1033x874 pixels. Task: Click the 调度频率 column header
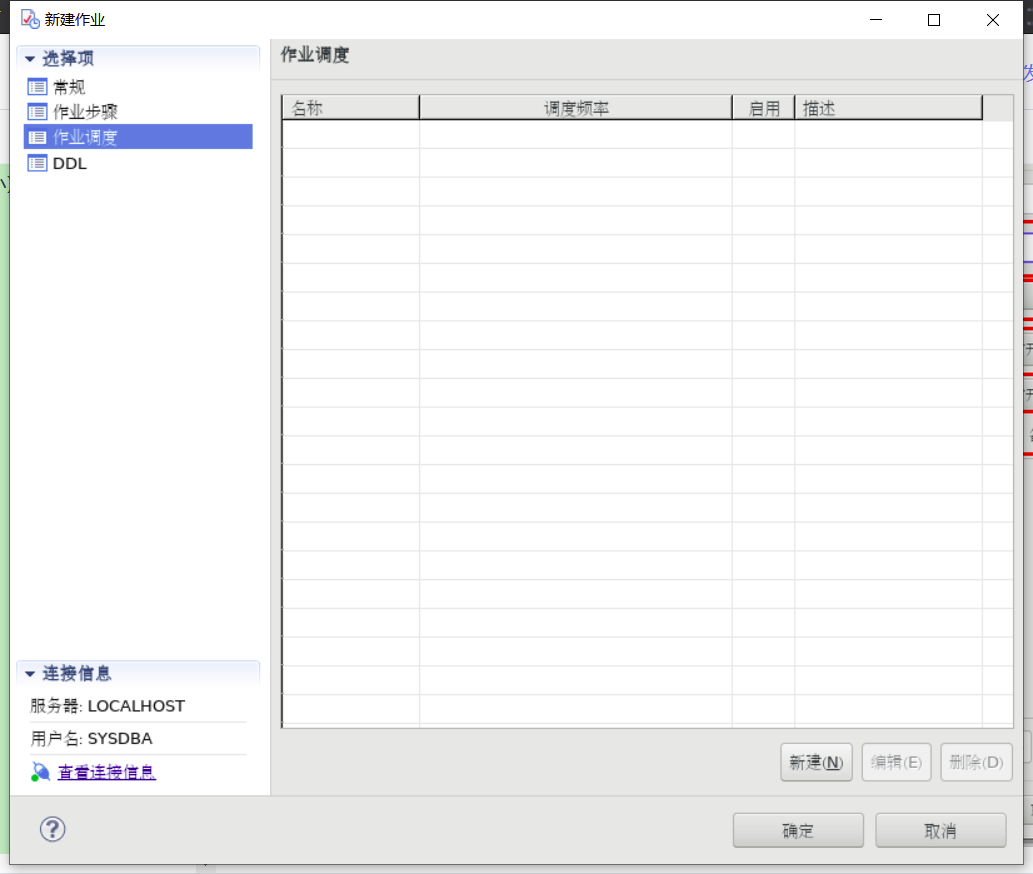point(574,107)
